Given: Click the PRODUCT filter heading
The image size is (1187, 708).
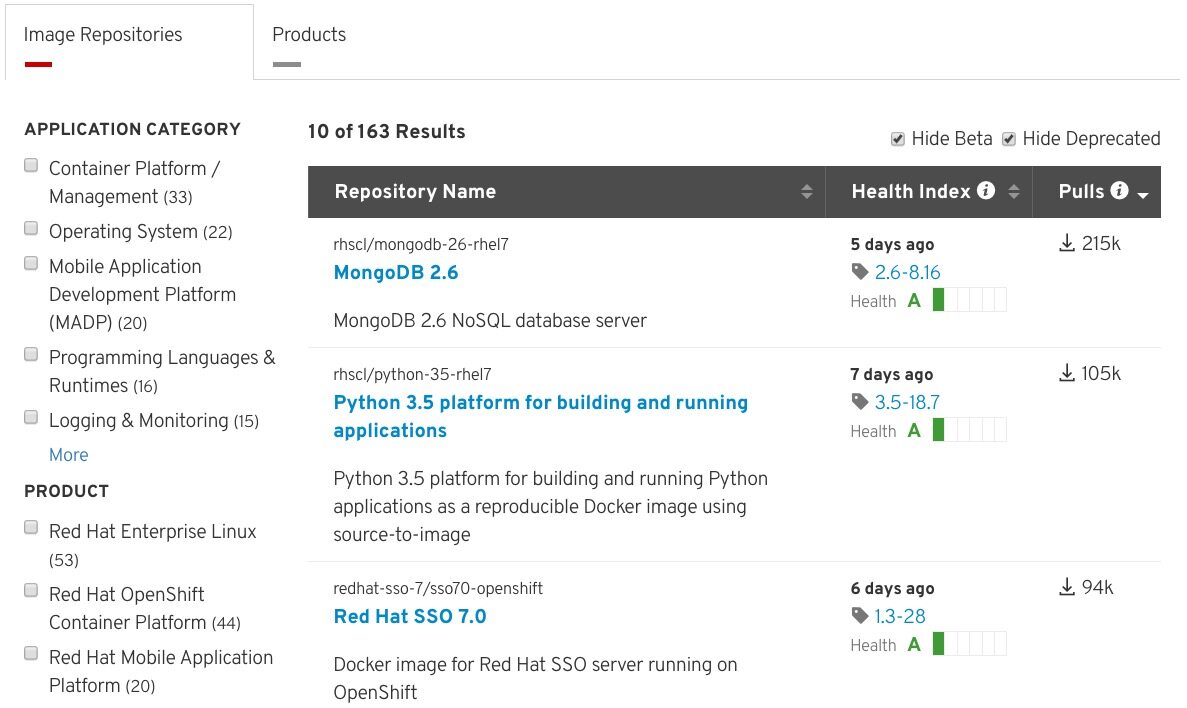Looking at the screenshot, I should point(67,491).
